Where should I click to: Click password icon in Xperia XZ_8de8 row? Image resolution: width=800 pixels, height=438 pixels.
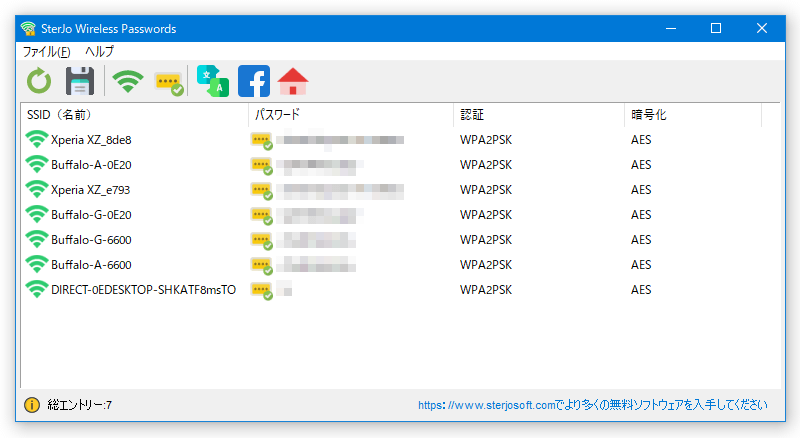(262, 141)
